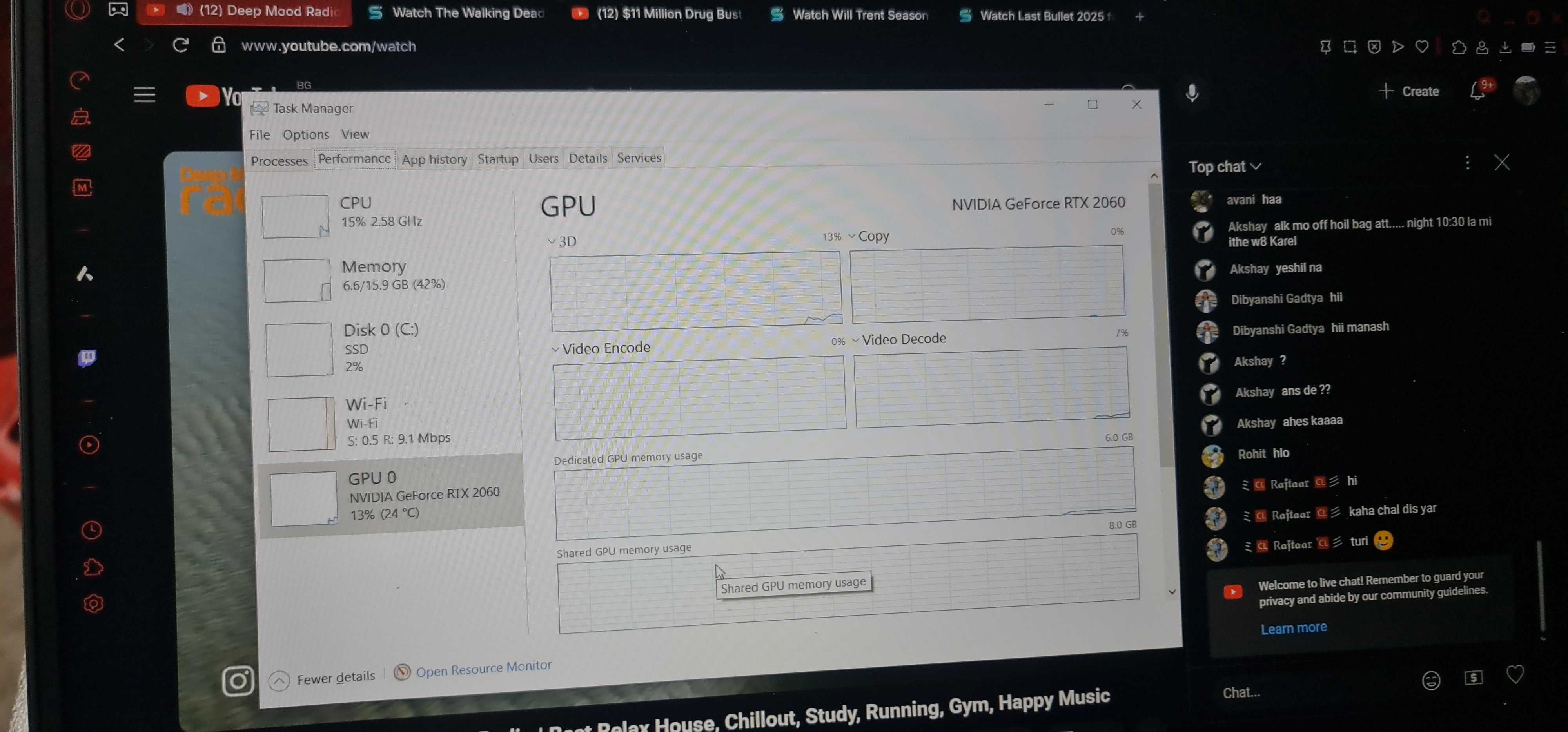Click the Open Resource Monitor link
The width and height of the screenshot is (1568, 732).
[483, 668]
